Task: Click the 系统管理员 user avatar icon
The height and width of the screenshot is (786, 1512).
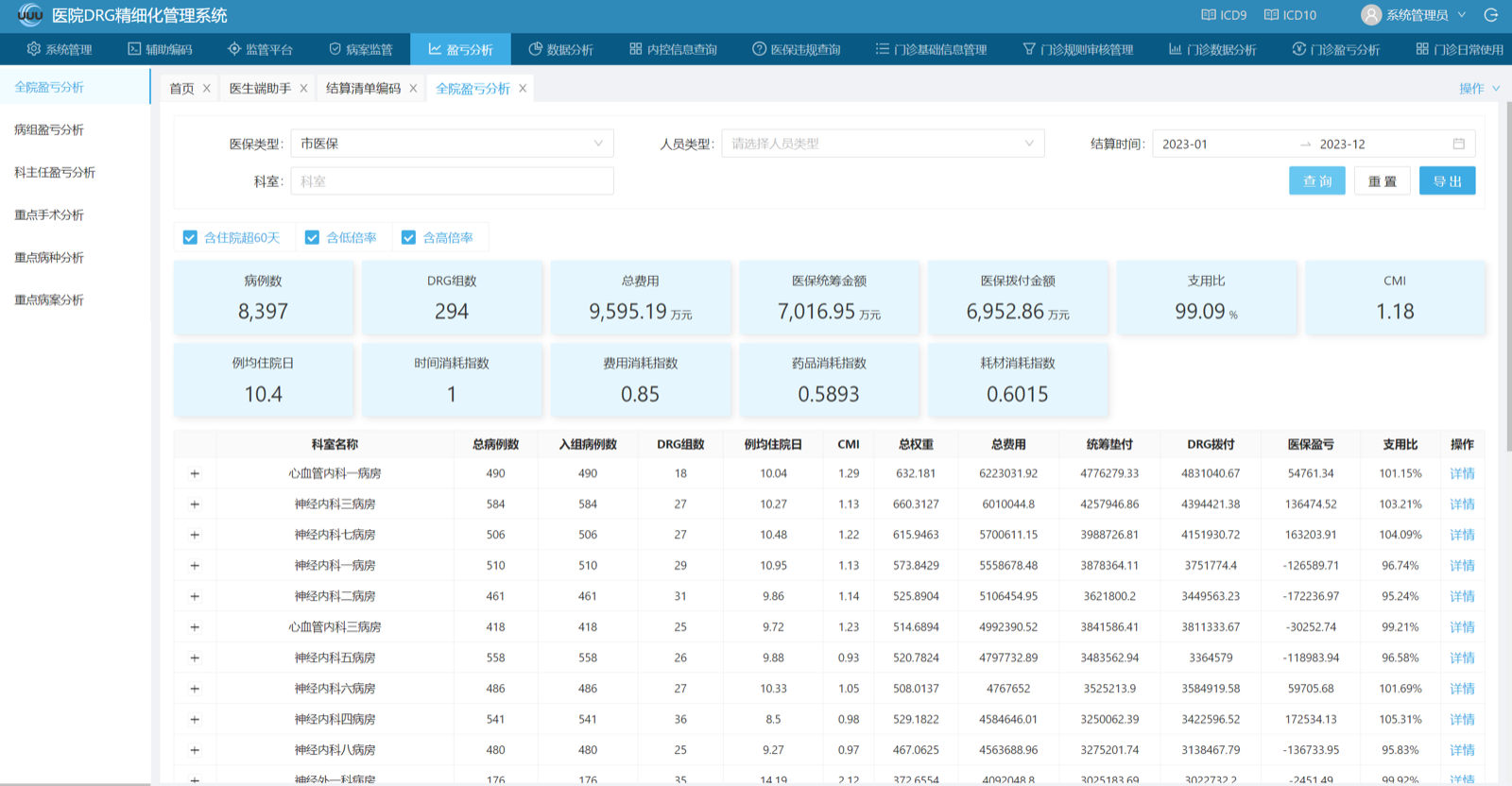Action: (1371, 15)
